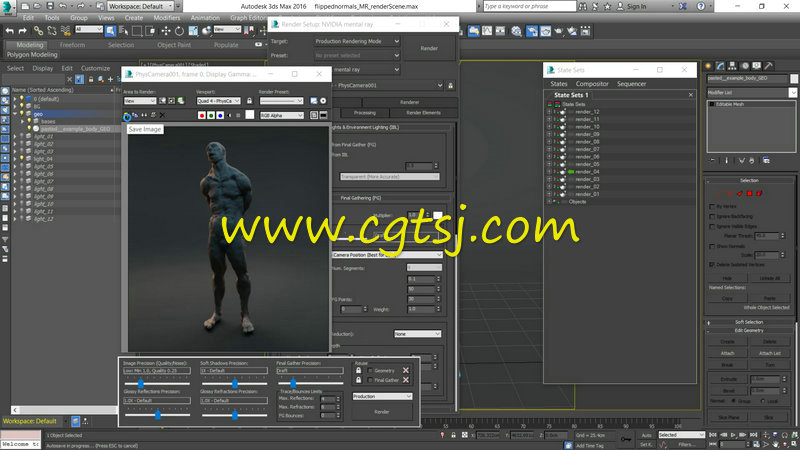Image resolution: width=800 pixels, height=450 pixels.
Task: Open the Render Setup Preset dropdown
Action: coord(357,55)
